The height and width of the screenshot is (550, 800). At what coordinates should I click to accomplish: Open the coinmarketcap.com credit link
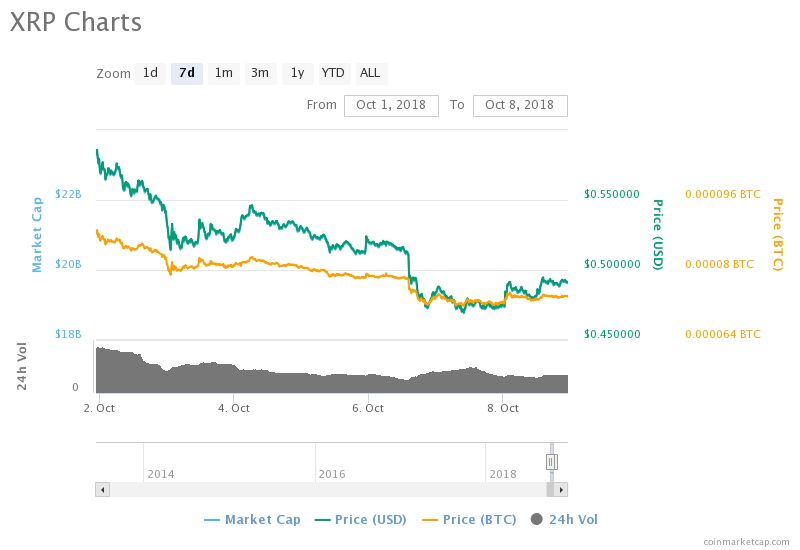[x=746, y=542]
